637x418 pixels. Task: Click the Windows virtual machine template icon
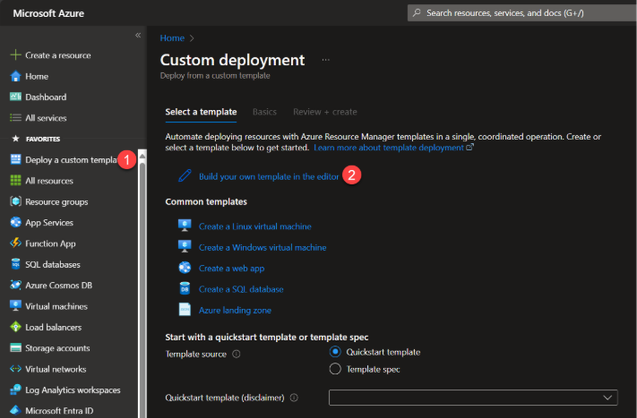(185, 247)
